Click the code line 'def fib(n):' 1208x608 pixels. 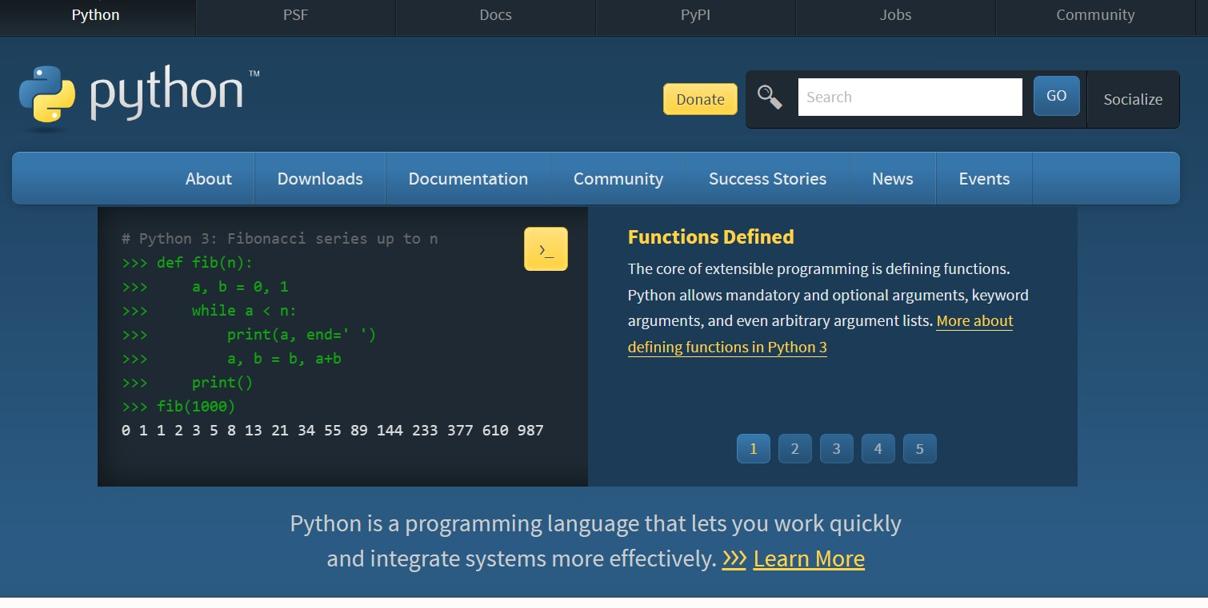click(205, 263)
